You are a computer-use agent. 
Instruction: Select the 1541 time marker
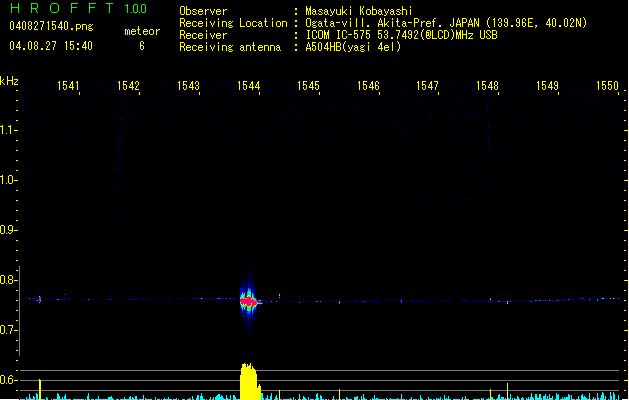(69, 87)
